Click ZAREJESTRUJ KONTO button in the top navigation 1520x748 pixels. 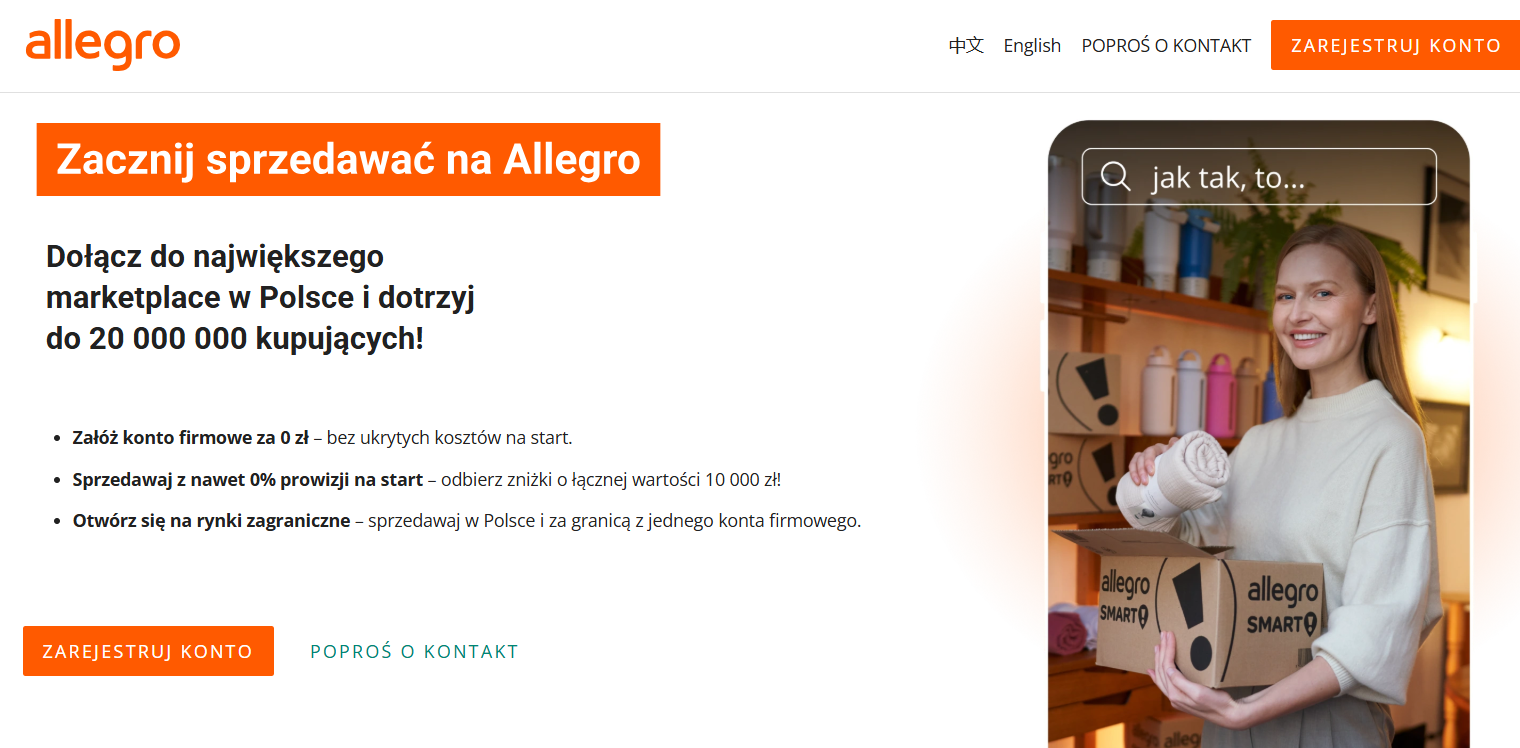1395,45
